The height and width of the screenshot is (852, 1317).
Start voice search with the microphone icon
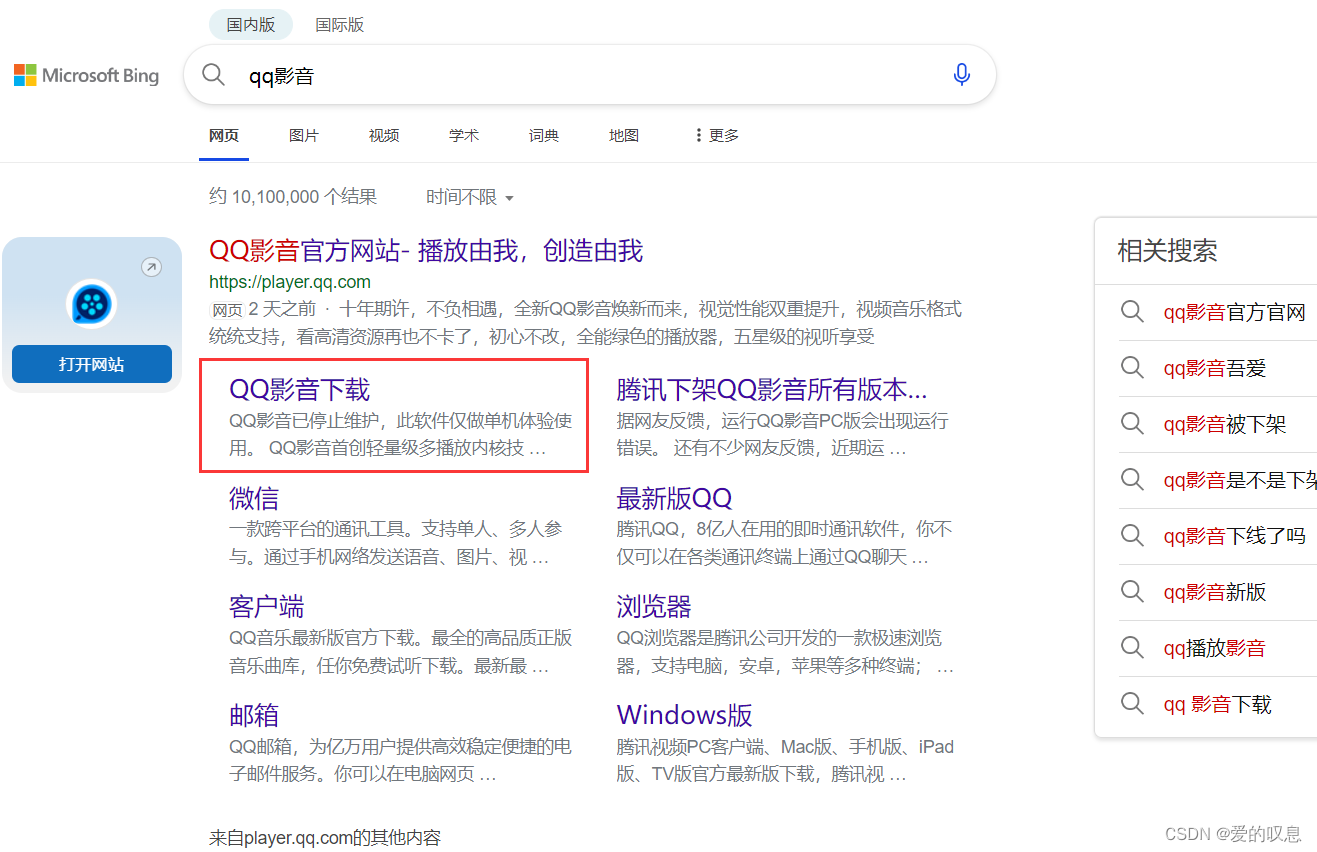[x=962, y=75]
